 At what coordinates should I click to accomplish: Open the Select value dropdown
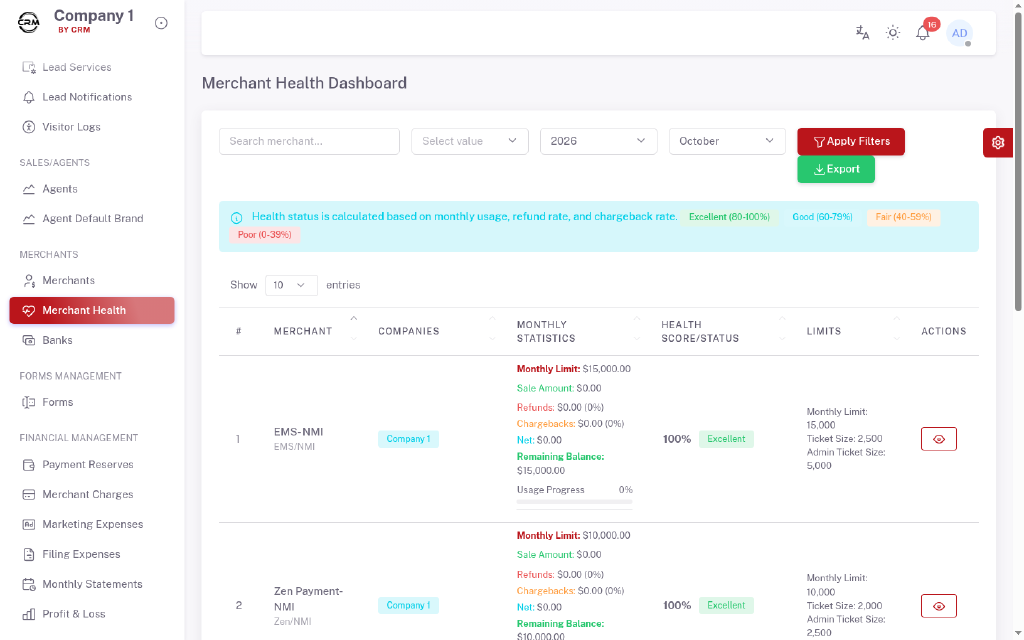point(470,141)
